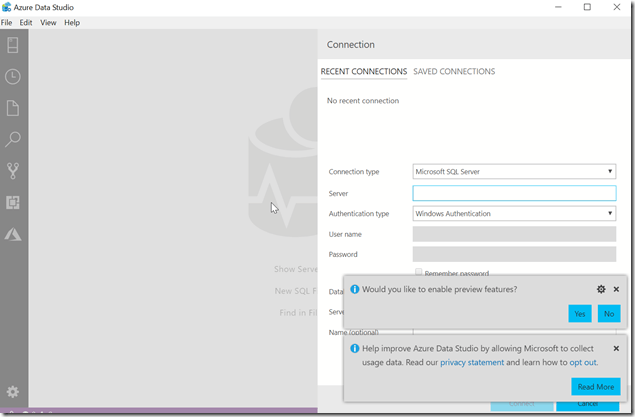Open the View menu
This screenshot has width=635, height=417.
coord(48,23)
